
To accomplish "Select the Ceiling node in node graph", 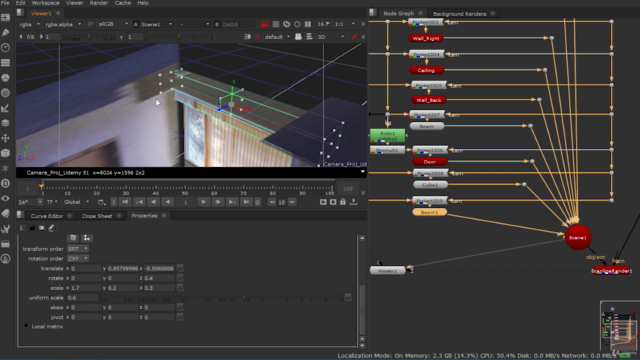I will tap(426, 70).
